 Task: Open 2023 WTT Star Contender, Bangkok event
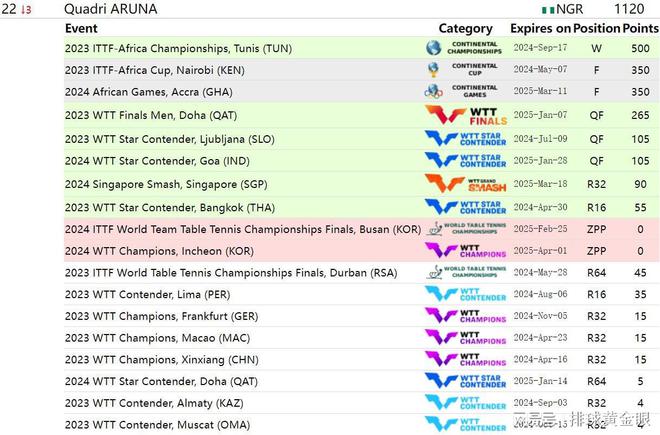170,207
